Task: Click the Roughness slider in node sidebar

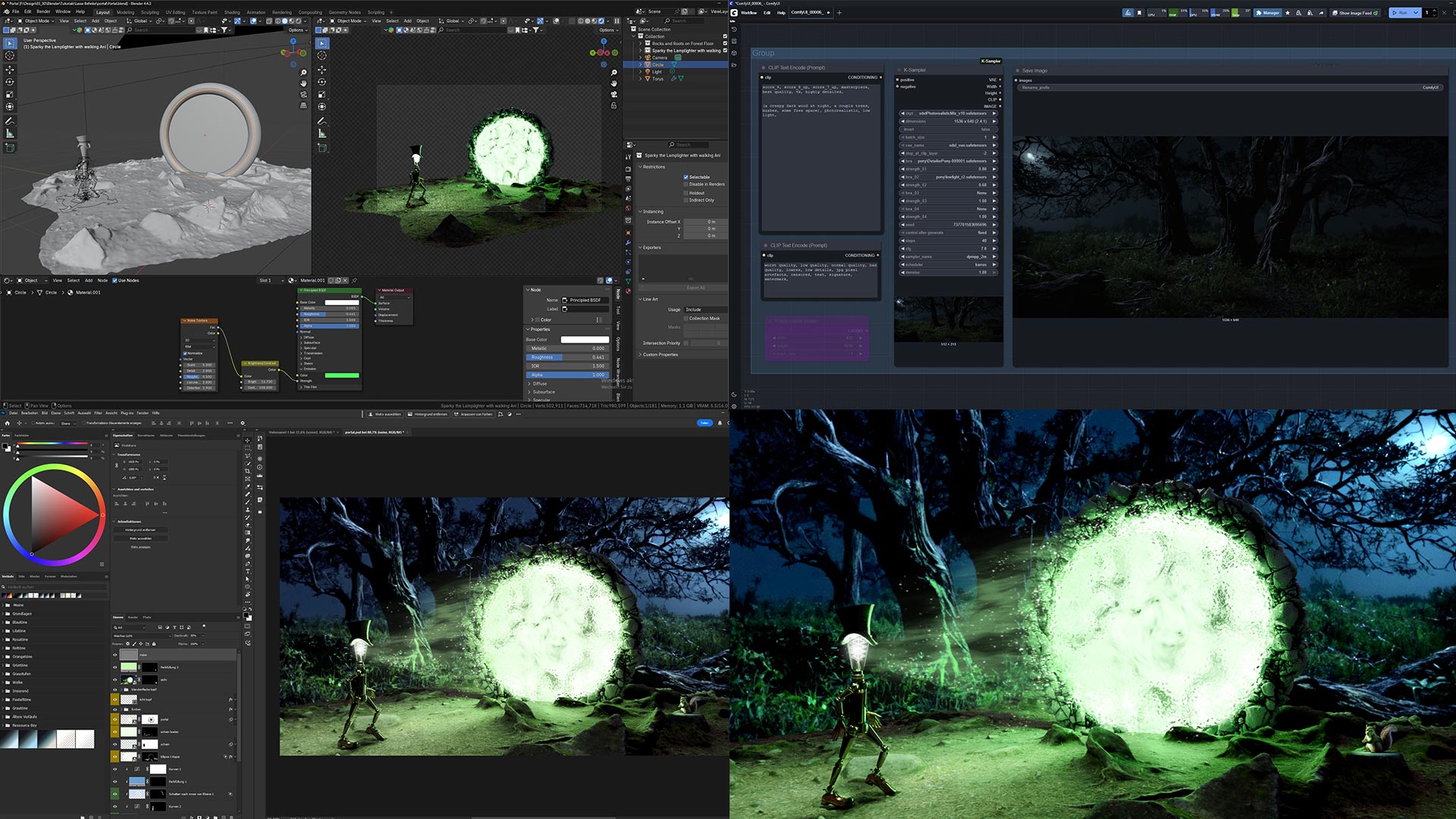Action: (x=567, y=357)
